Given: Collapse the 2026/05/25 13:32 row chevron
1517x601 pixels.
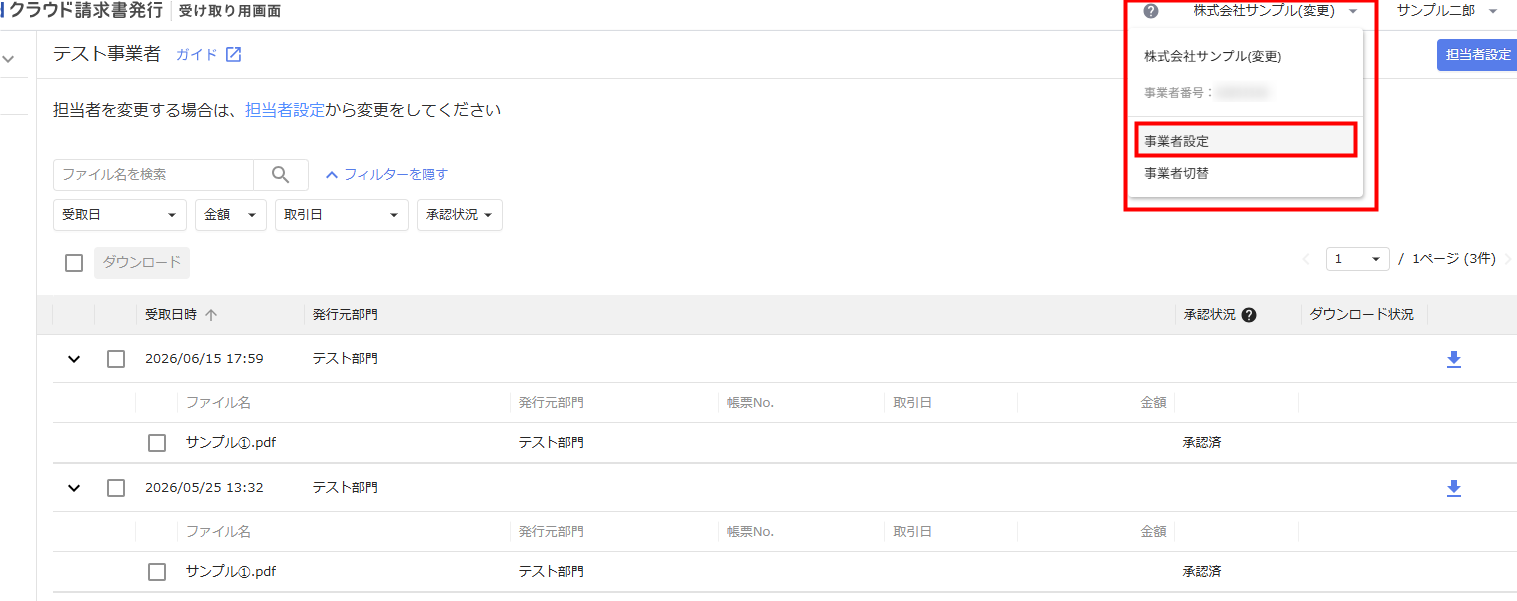Looking at the screenshot, I should [x=74, y=488].
